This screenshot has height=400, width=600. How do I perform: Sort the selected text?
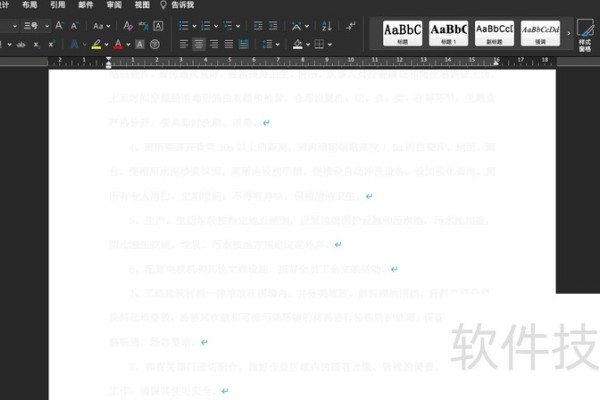(x=327, y=26)
